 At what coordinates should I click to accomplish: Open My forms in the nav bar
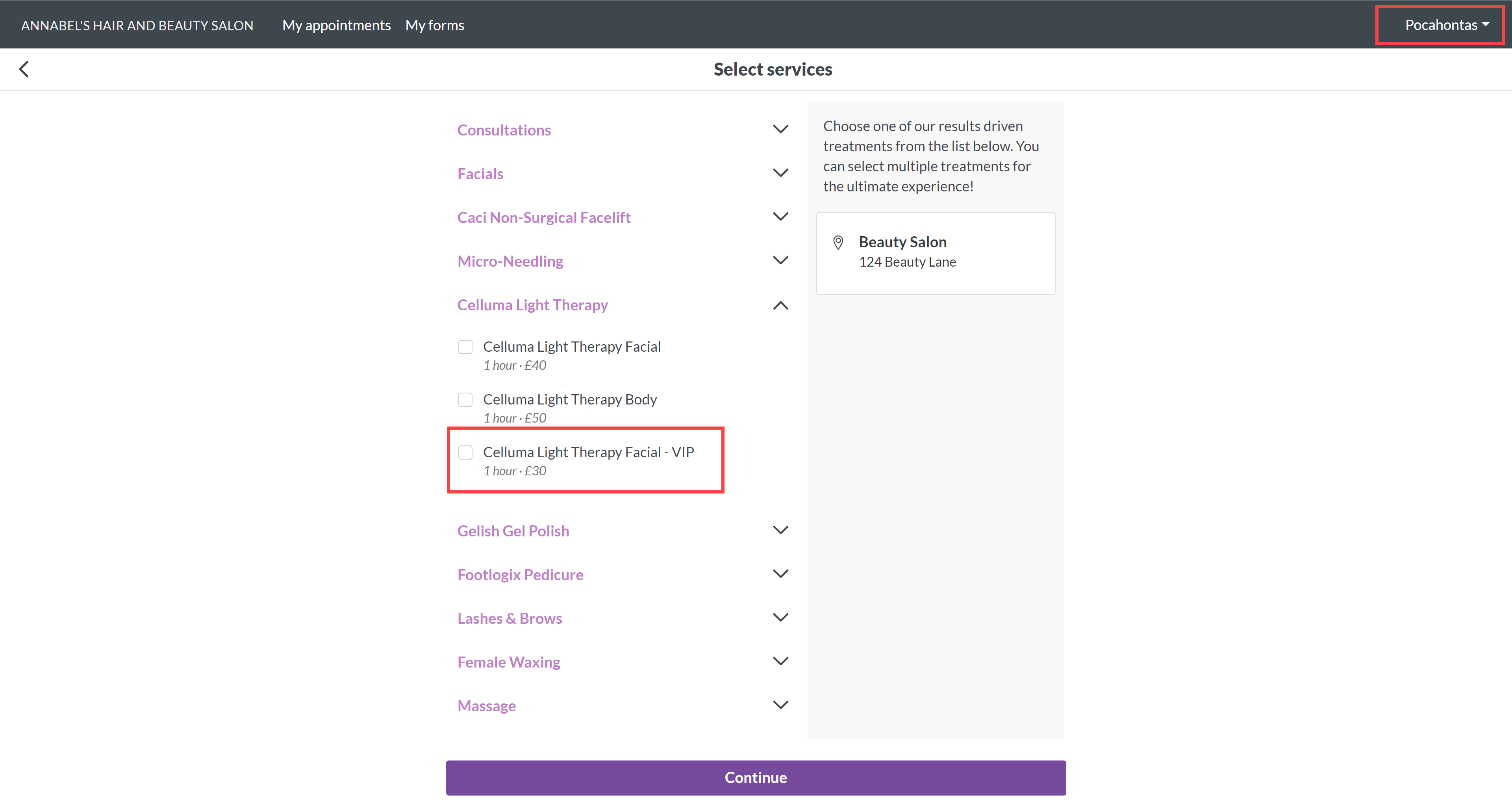pos(435,25)
